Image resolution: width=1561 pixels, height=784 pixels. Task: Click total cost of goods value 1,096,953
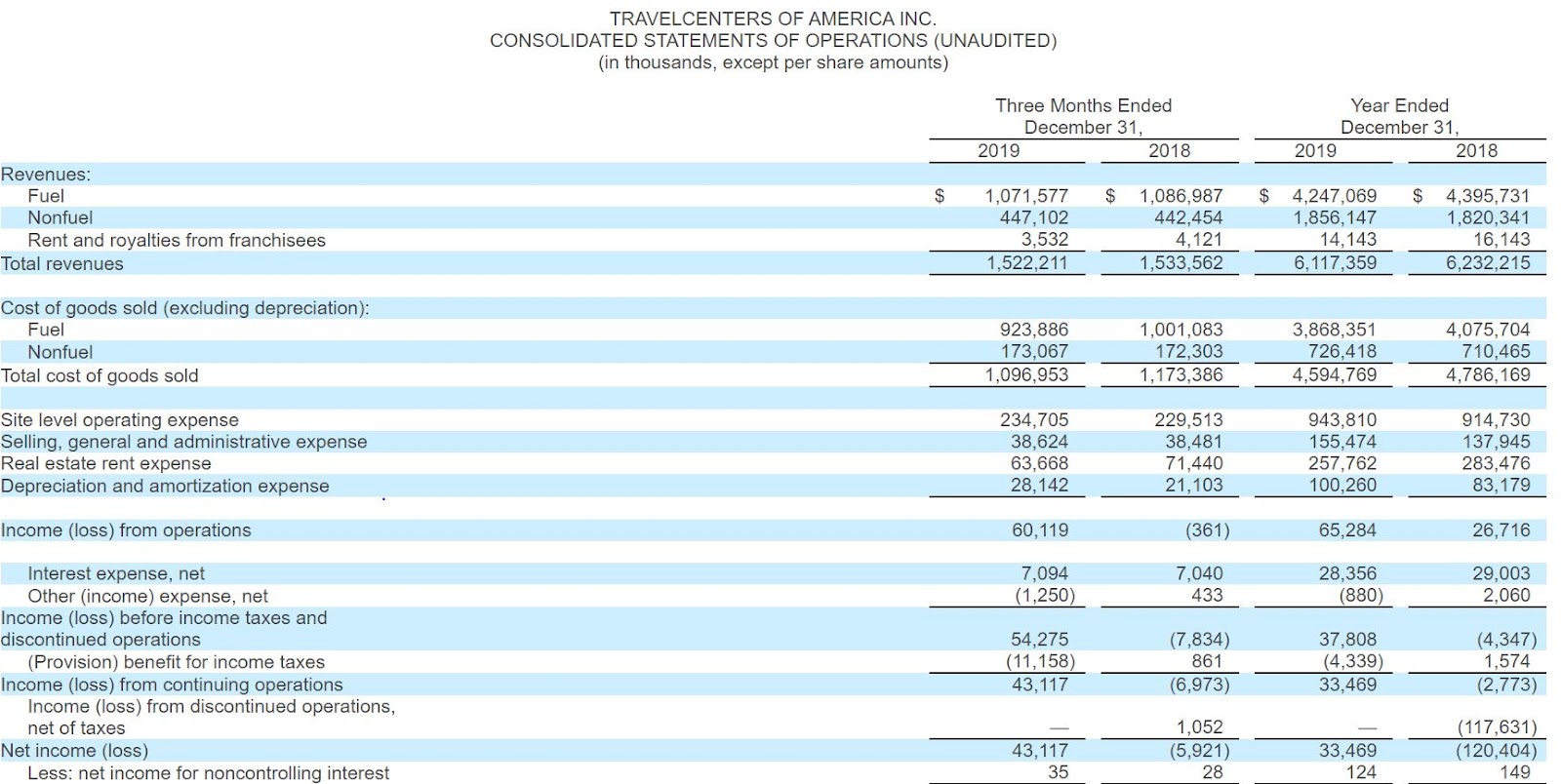tap(1026, 374)
